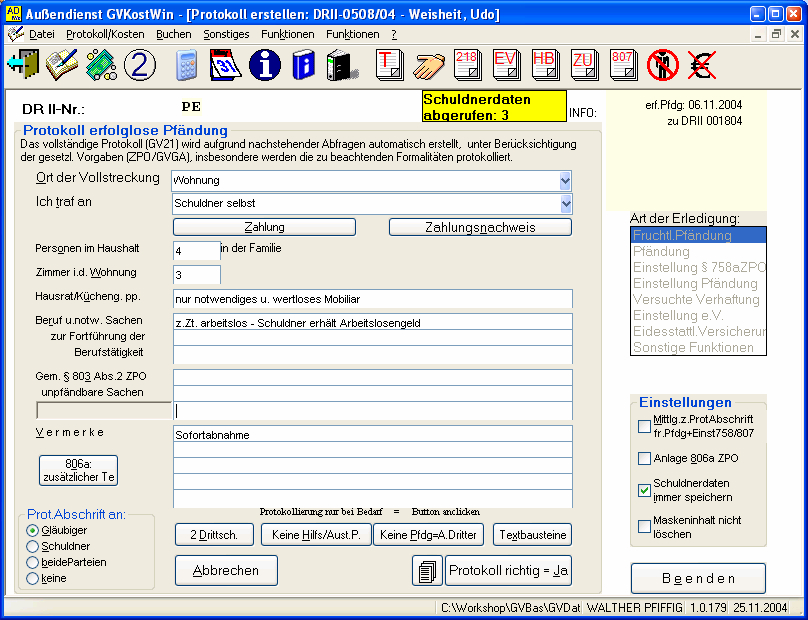This screenshot has width=808, height=620.
Task: Open the Sonstiges menu
Action: [x=226, y=34]
